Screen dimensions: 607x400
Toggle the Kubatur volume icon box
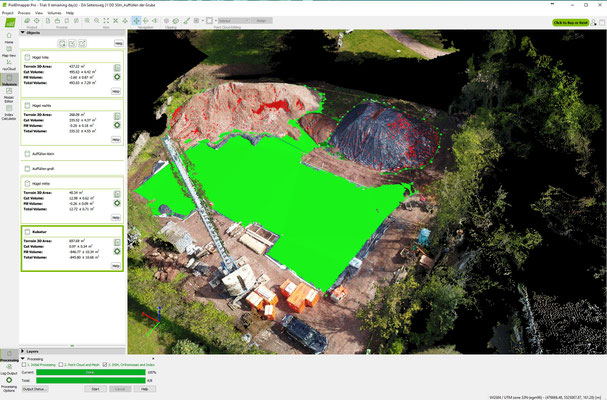tap(27, 232)
